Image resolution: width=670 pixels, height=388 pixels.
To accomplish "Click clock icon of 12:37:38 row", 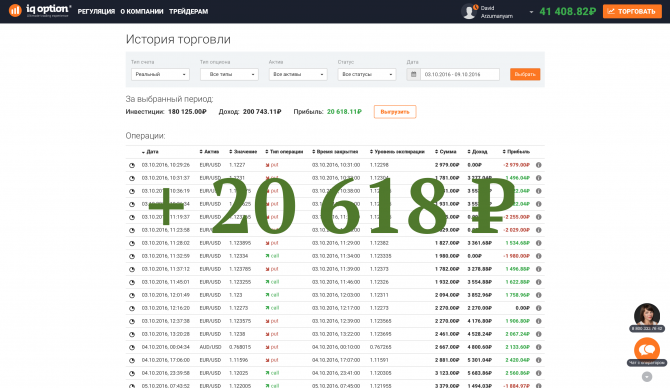I will [132, 321].
